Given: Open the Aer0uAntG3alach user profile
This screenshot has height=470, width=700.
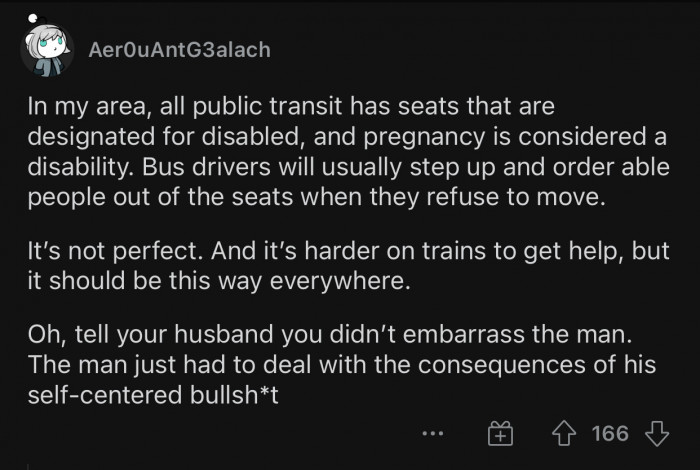Looking at the screenshot, I should click(x=179, y=49).
